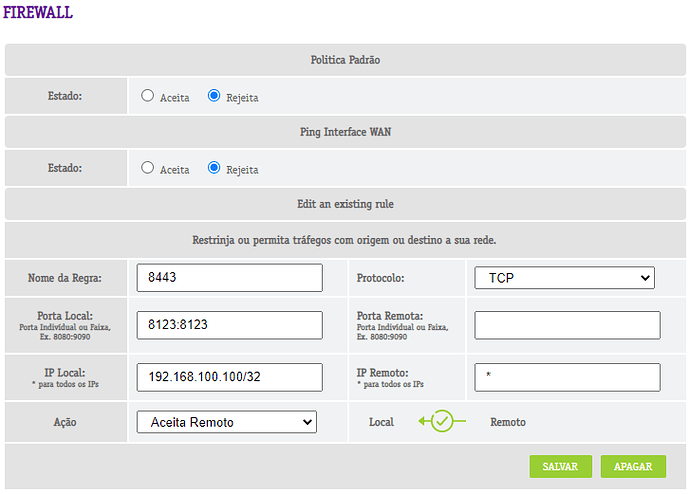Click the Local text beside the arrow
690x494 pixels.
point(382,422)
